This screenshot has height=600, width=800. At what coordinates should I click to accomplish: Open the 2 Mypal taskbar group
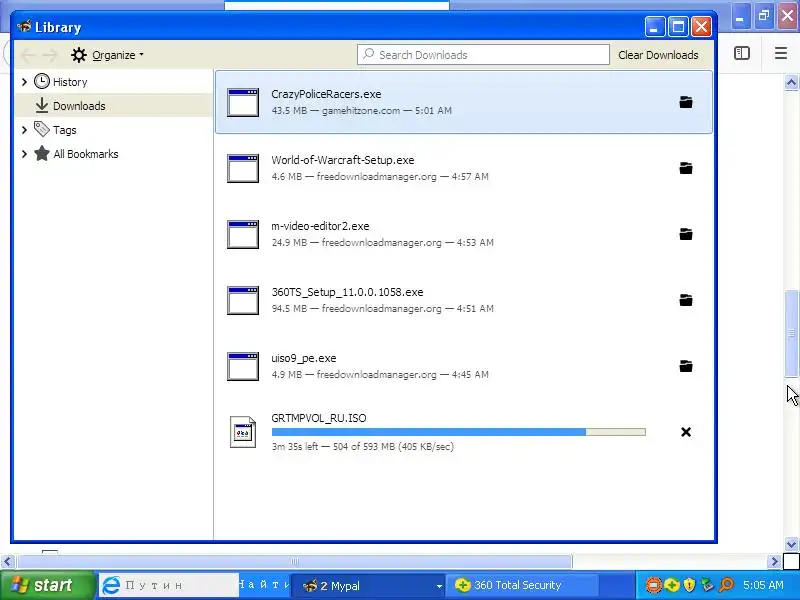click(x=368, y=585)
